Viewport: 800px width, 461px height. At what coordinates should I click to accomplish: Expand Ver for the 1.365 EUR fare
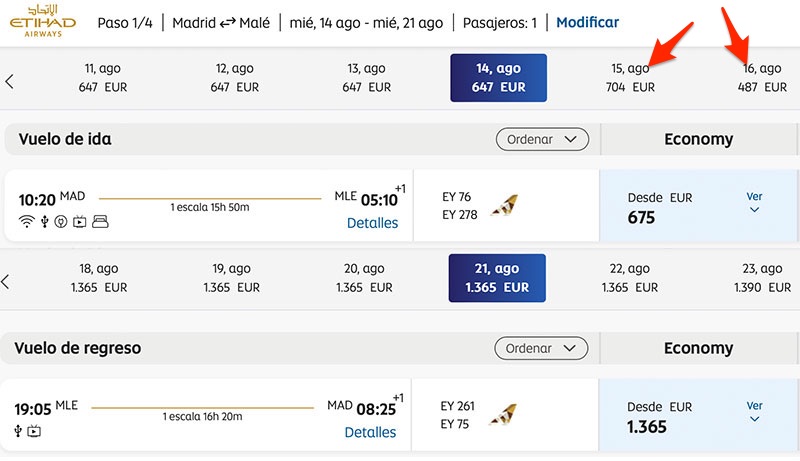754,412
